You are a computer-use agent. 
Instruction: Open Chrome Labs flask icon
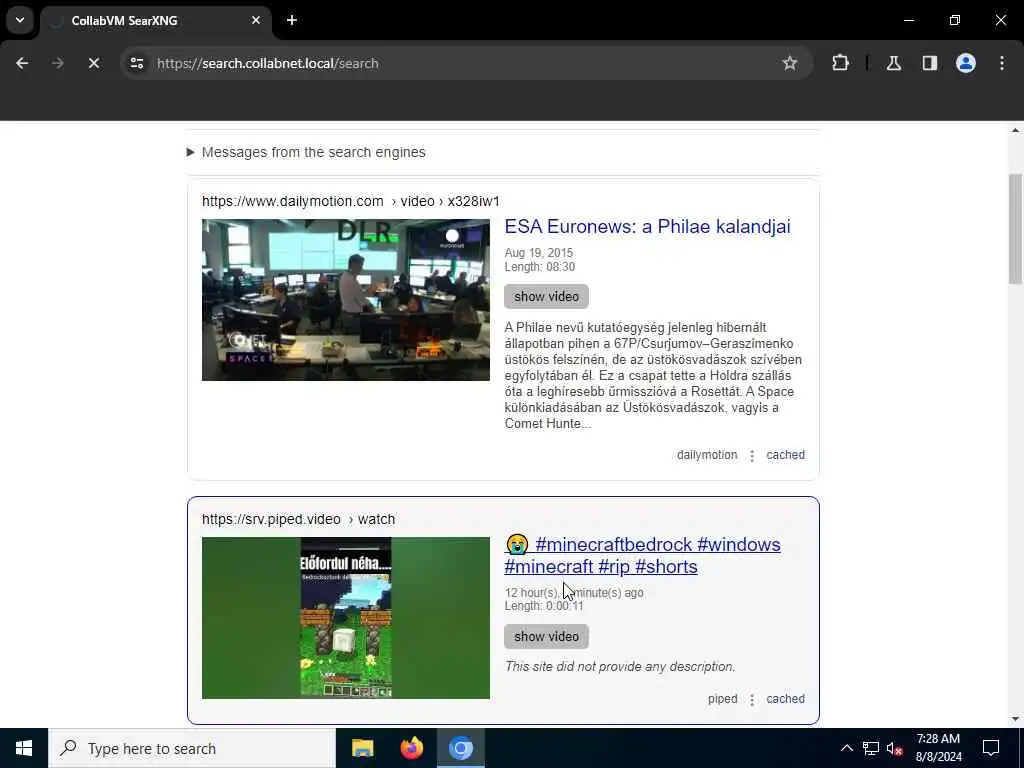tap(894, 63)
